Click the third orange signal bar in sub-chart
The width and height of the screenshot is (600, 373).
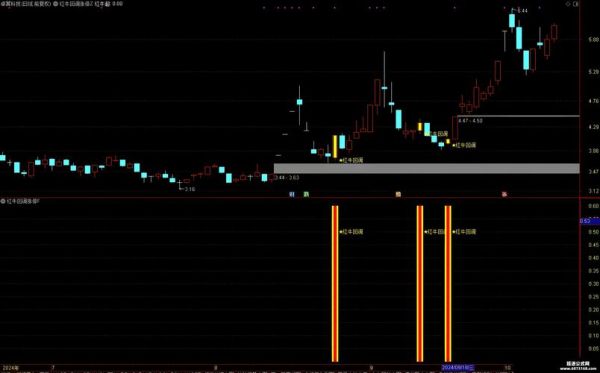448,283
